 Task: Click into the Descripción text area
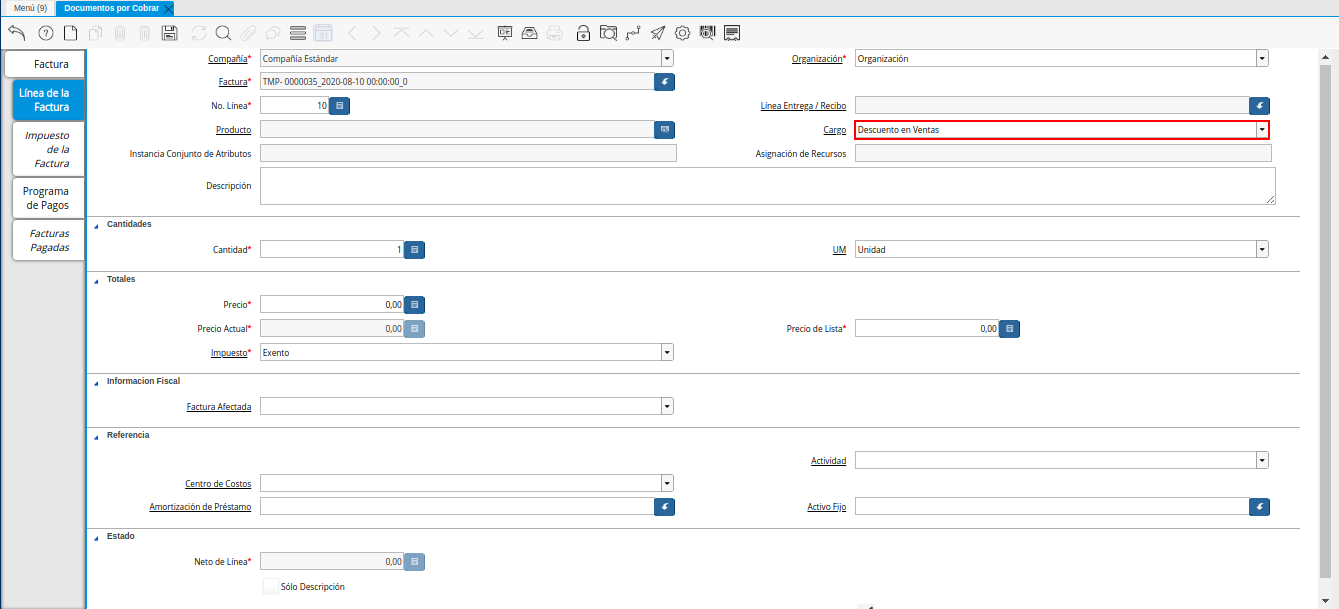coord(766,186)
